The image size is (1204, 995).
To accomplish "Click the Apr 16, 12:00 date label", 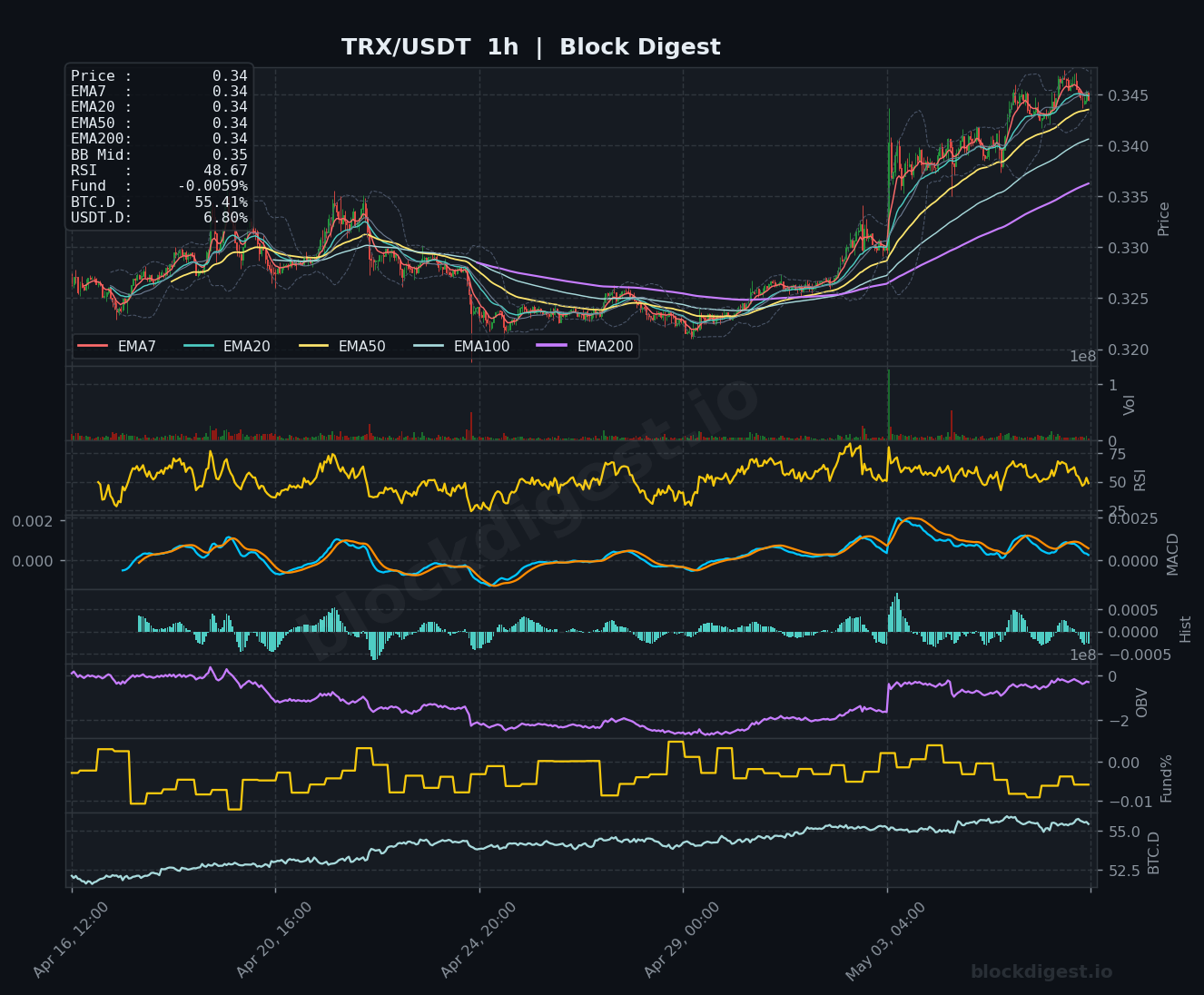I will pyautogui.click(x=71, y=940).
